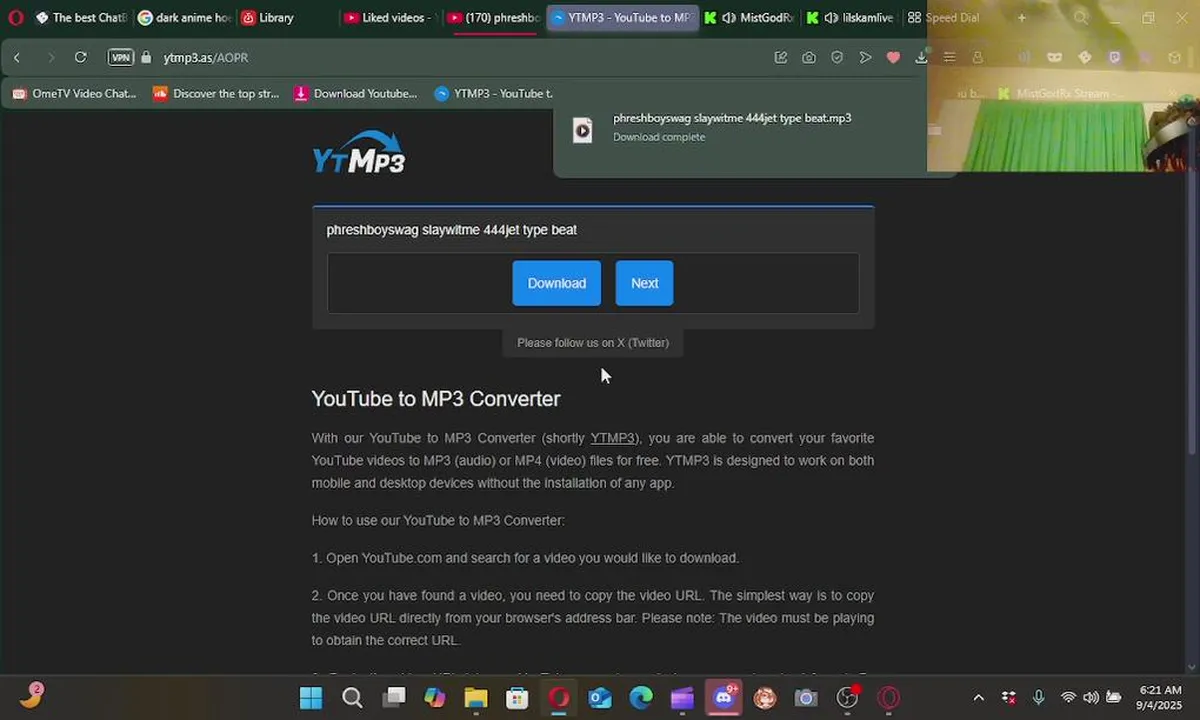Viewport: 1200px width, 720px height.
Task: Switch to The best ChatB tab
Action: [x=82, y=18]
